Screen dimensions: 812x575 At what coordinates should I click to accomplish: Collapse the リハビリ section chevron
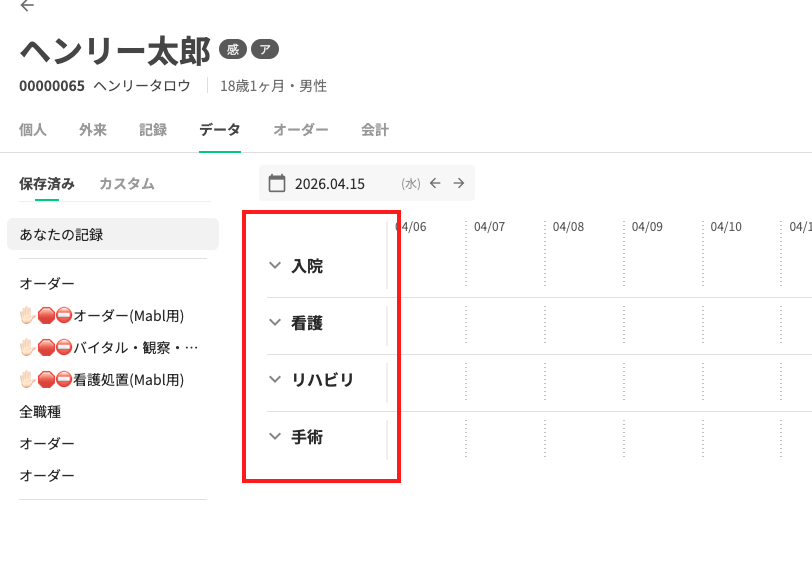pyautogui.click(x=275, y=379)
